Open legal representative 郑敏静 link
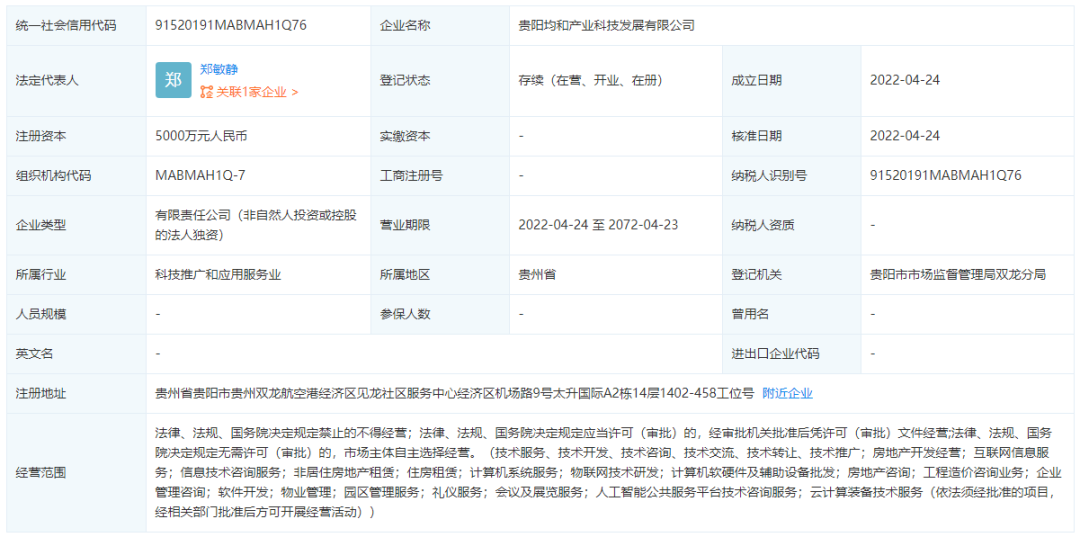1080x537 pixels. 219,69
